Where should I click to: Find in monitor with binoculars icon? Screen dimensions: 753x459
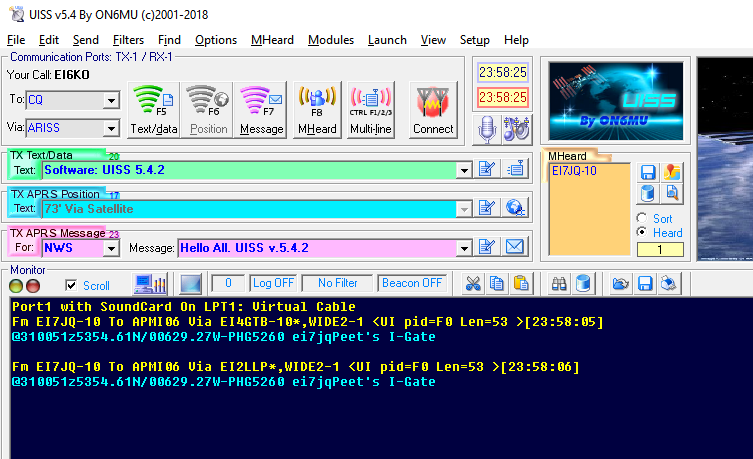(x=559, y=284)
